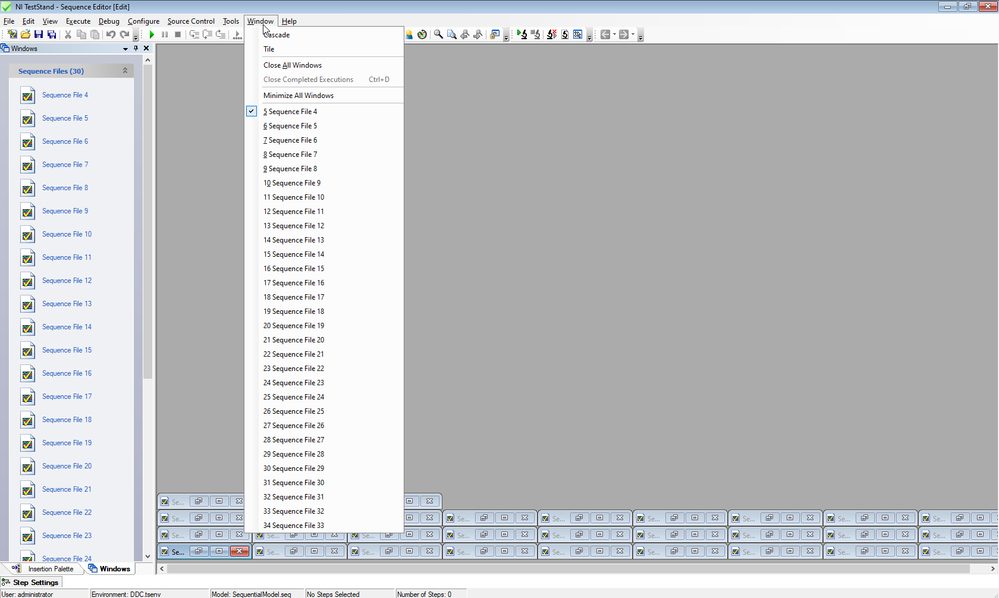The width and height of the screenshot is (999, 598).
Task: Click the Save All icon
Action: point(52,34)
